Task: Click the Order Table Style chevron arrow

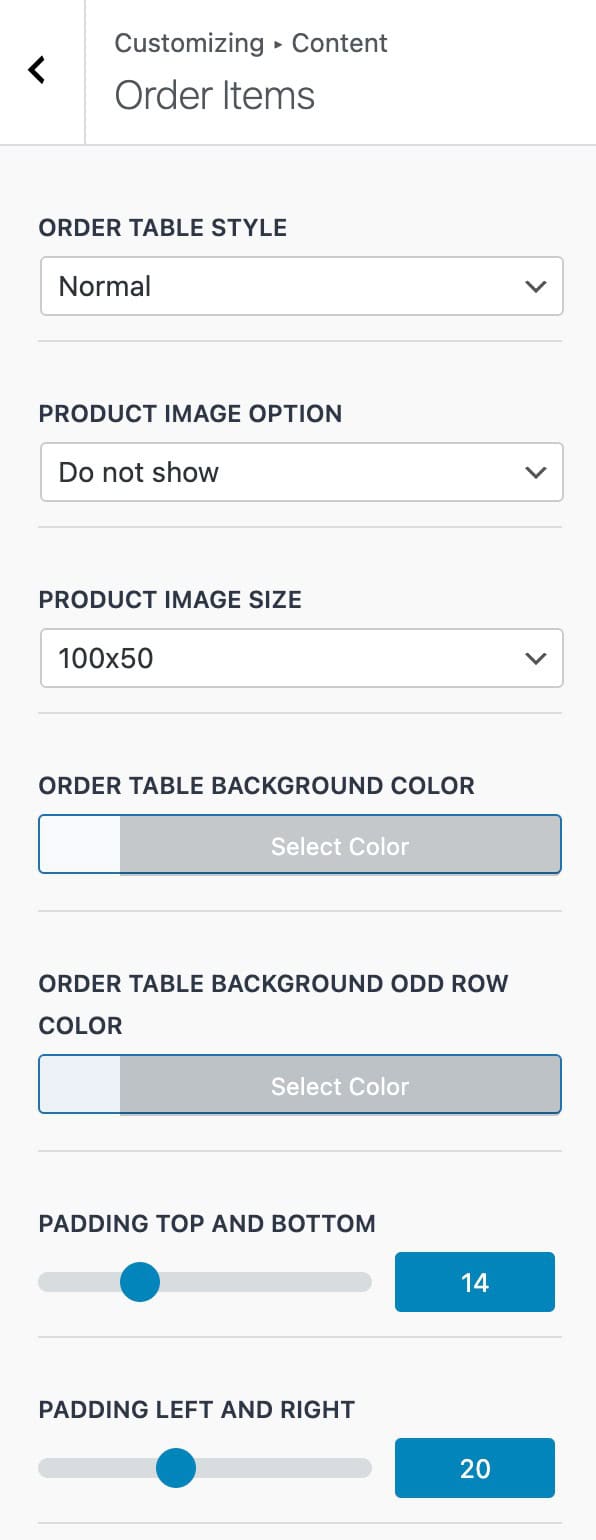Action: (x=536, y=286)
